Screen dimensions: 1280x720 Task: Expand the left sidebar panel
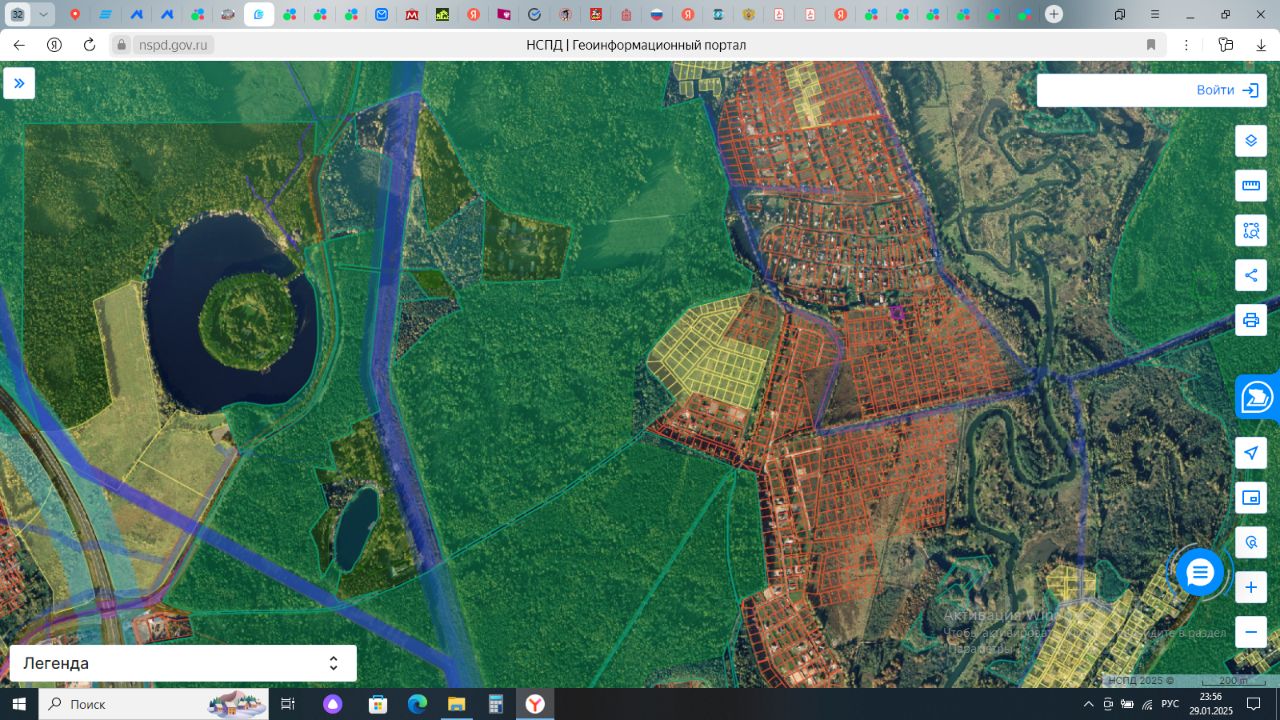(x=19, y=83)
